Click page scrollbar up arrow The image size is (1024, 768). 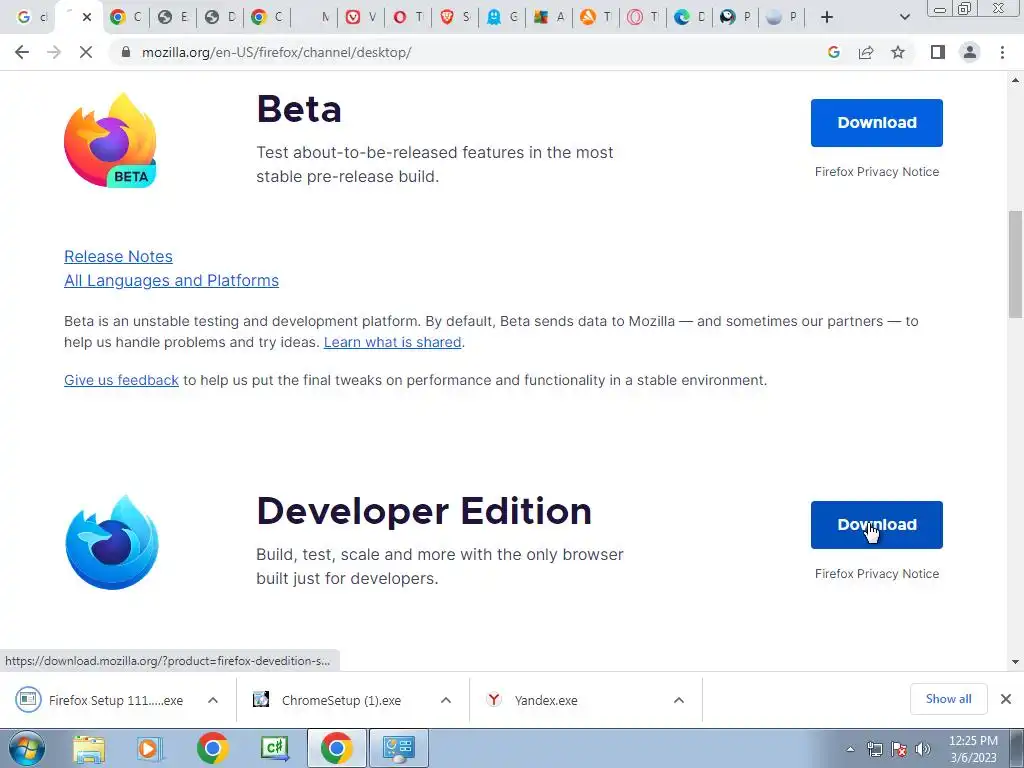click(1015, 80)
